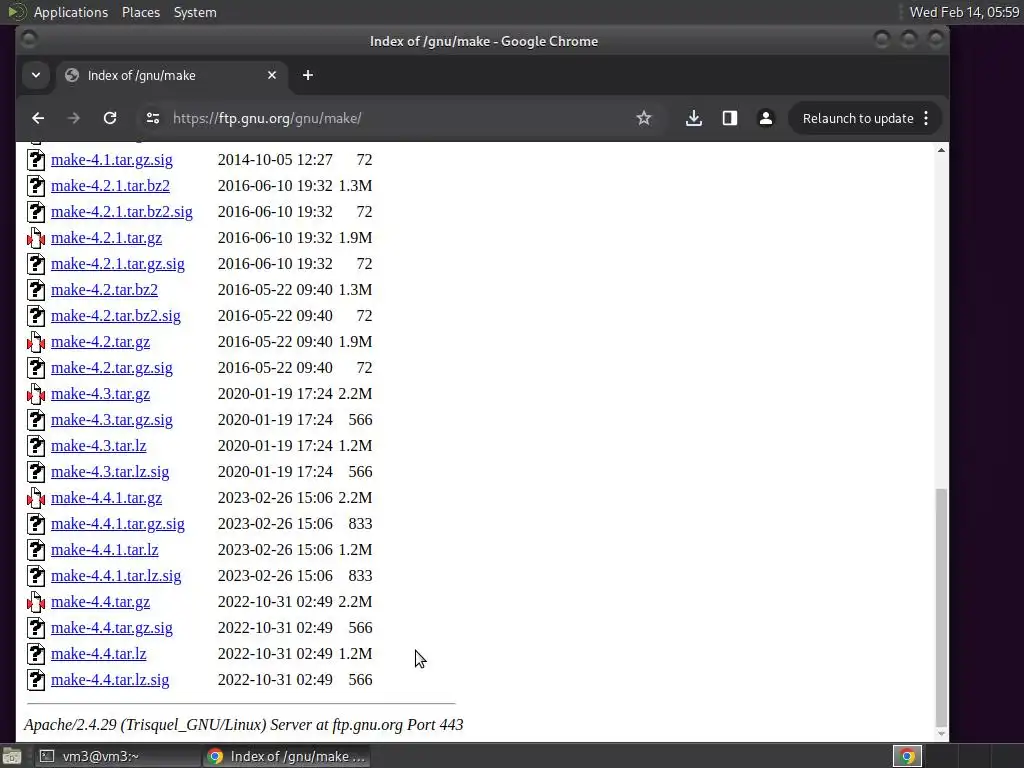The height and width of the screenshot is (768, 1024).
Task: Toggle the Chrome side panel
Action: pos(729,118)
